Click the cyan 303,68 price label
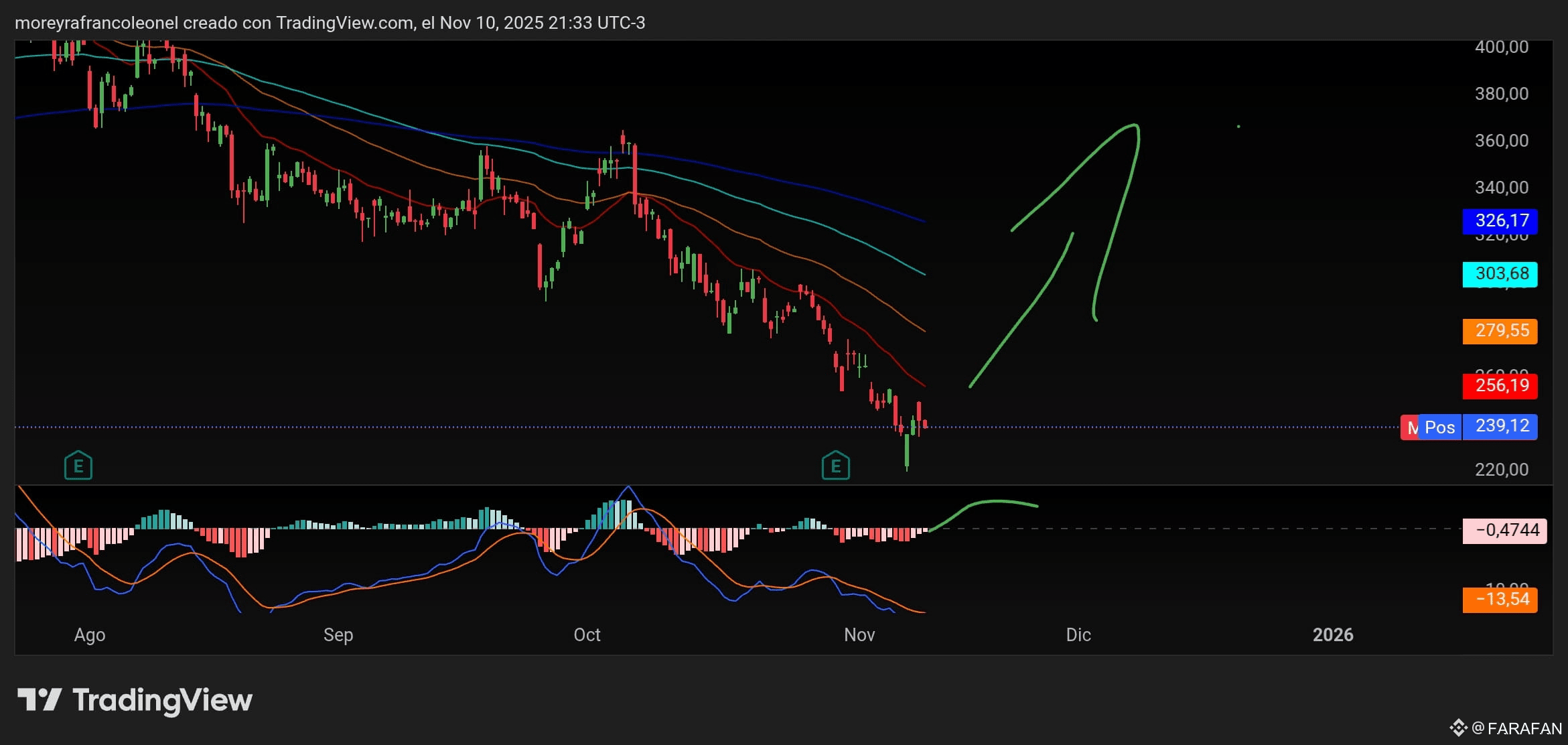 pos(1500,274)
